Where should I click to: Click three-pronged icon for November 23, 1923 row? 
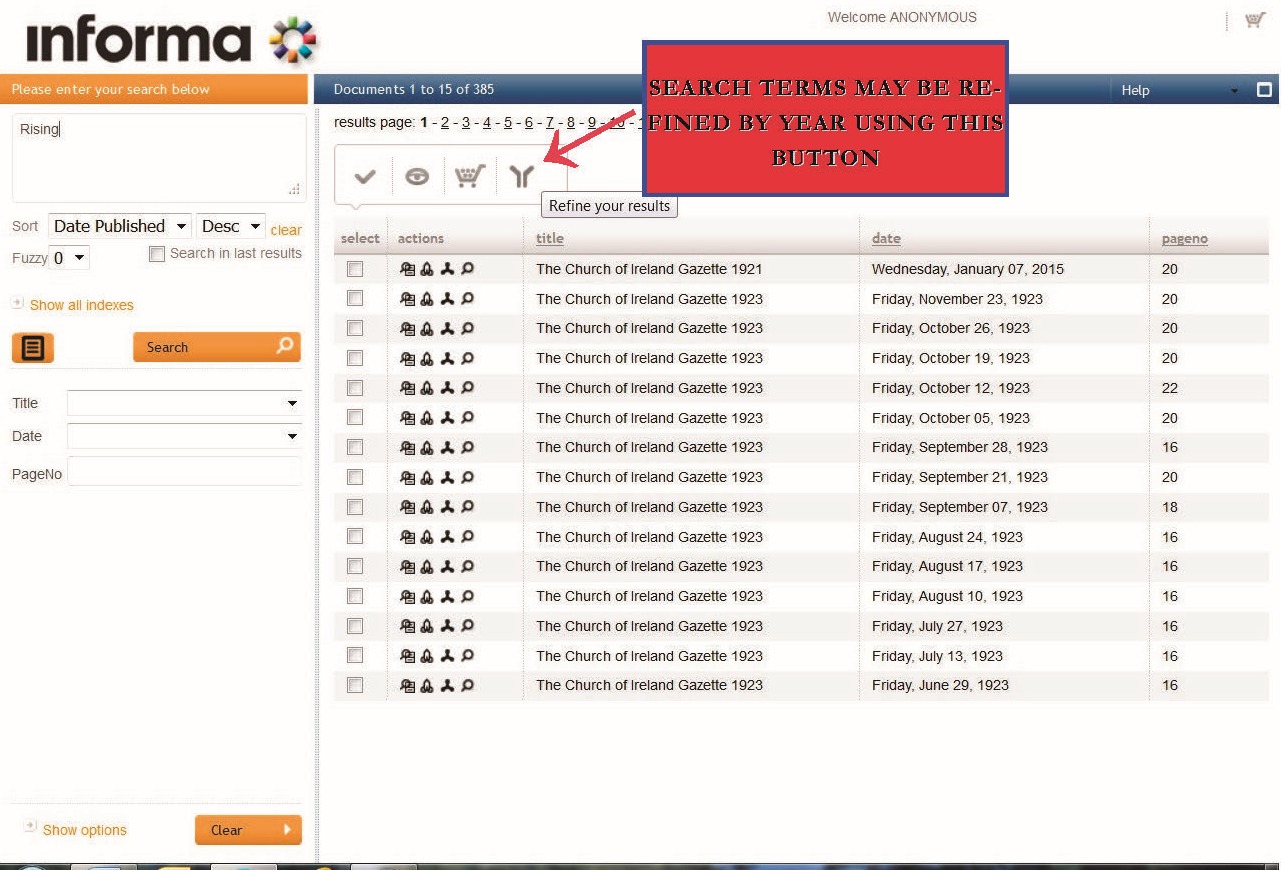coord(448,299)
